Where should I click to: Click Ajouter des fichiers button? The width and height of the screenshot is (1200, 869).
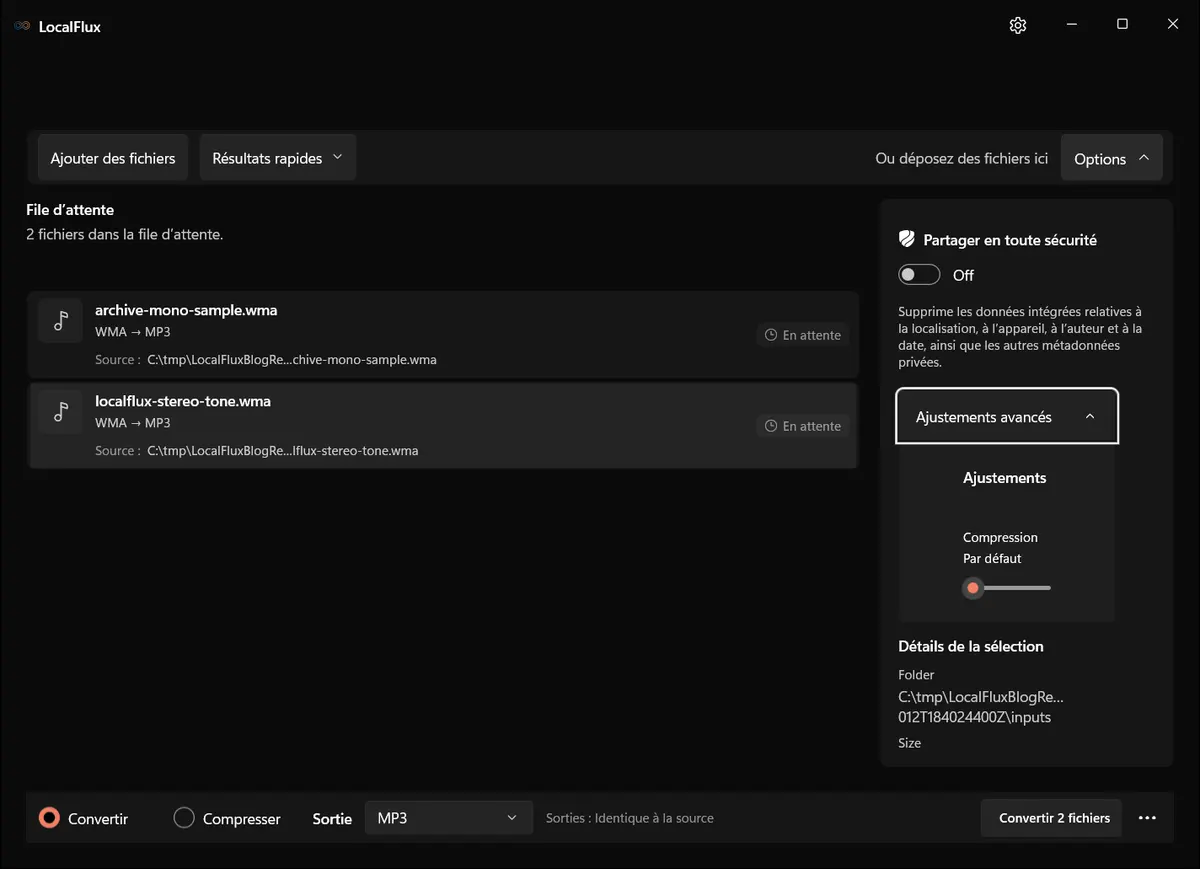click(113, 158)
